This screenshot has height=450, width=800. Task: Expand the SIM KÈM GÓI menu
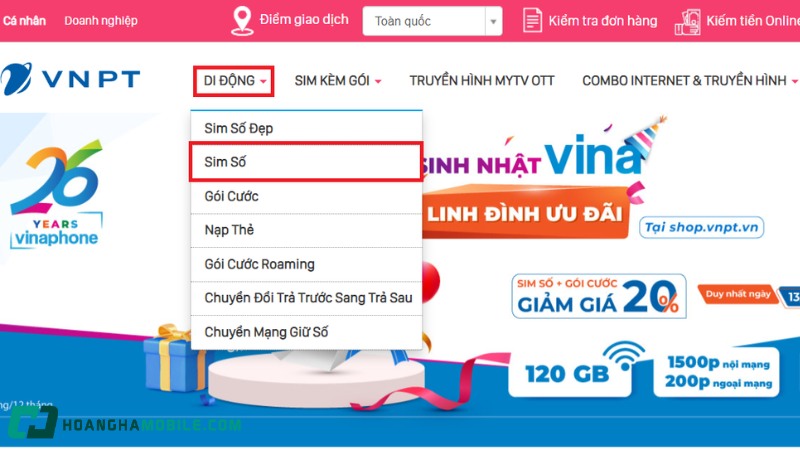coord(338,81)
